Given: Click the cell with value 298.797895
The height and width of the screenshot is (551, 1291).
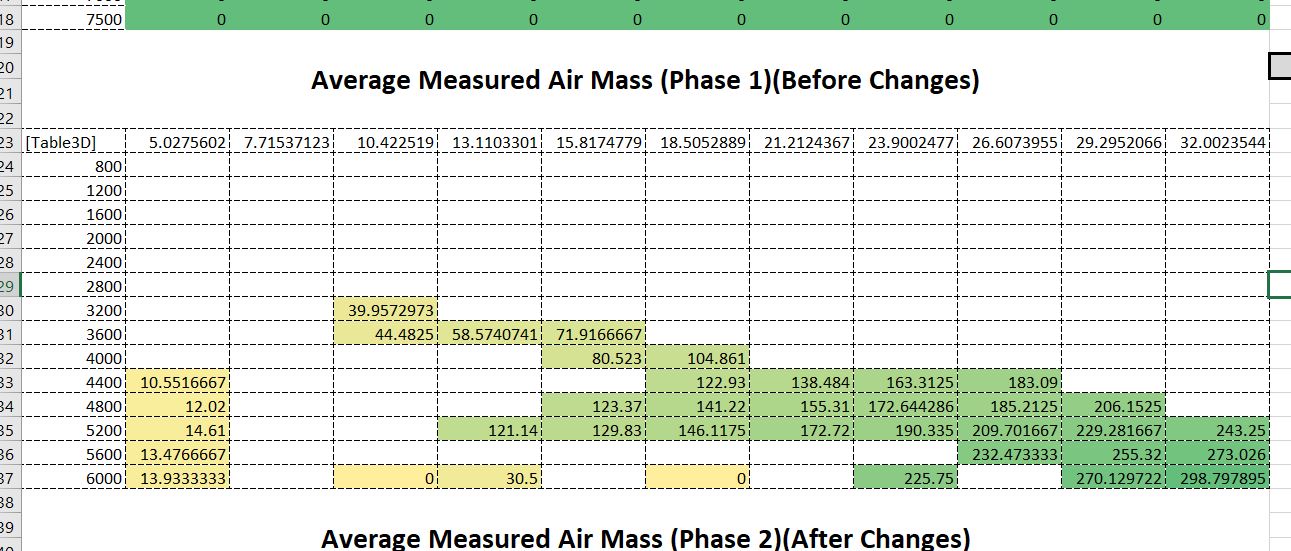Looking at the screenshot, I should [x=1217, y=479].
